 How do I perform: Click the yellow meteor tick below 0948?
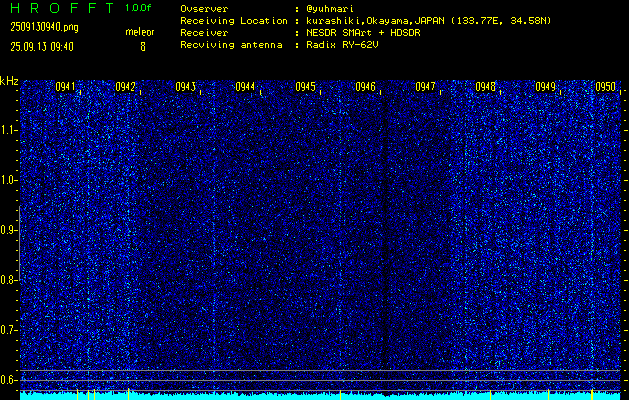(491, 394)
